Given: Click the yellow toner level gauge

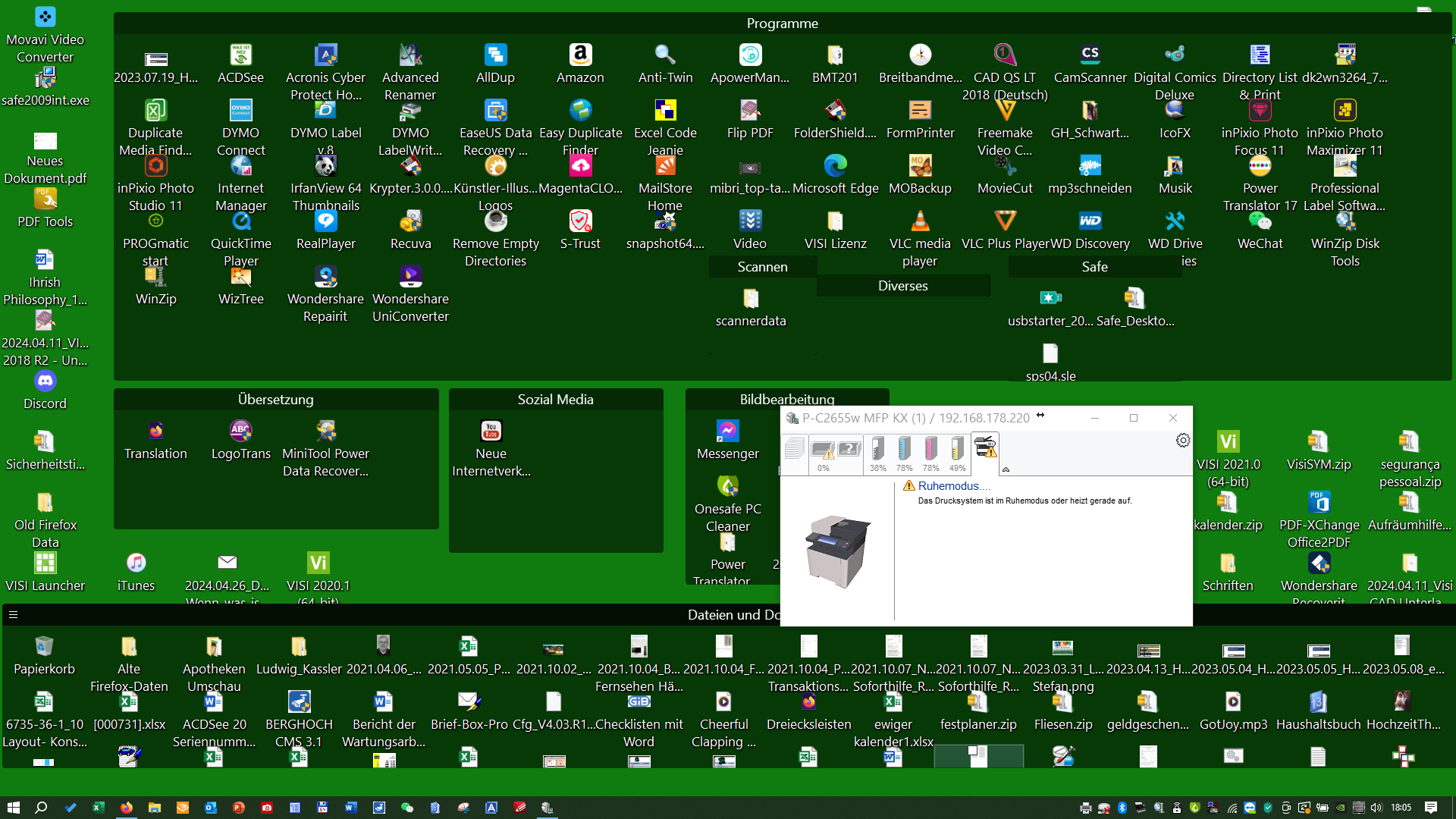Looking at the screenshot, I should 958,448.
